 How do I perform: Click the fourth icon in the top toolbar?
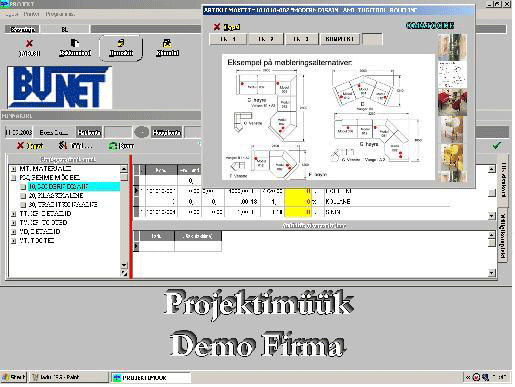167,43
